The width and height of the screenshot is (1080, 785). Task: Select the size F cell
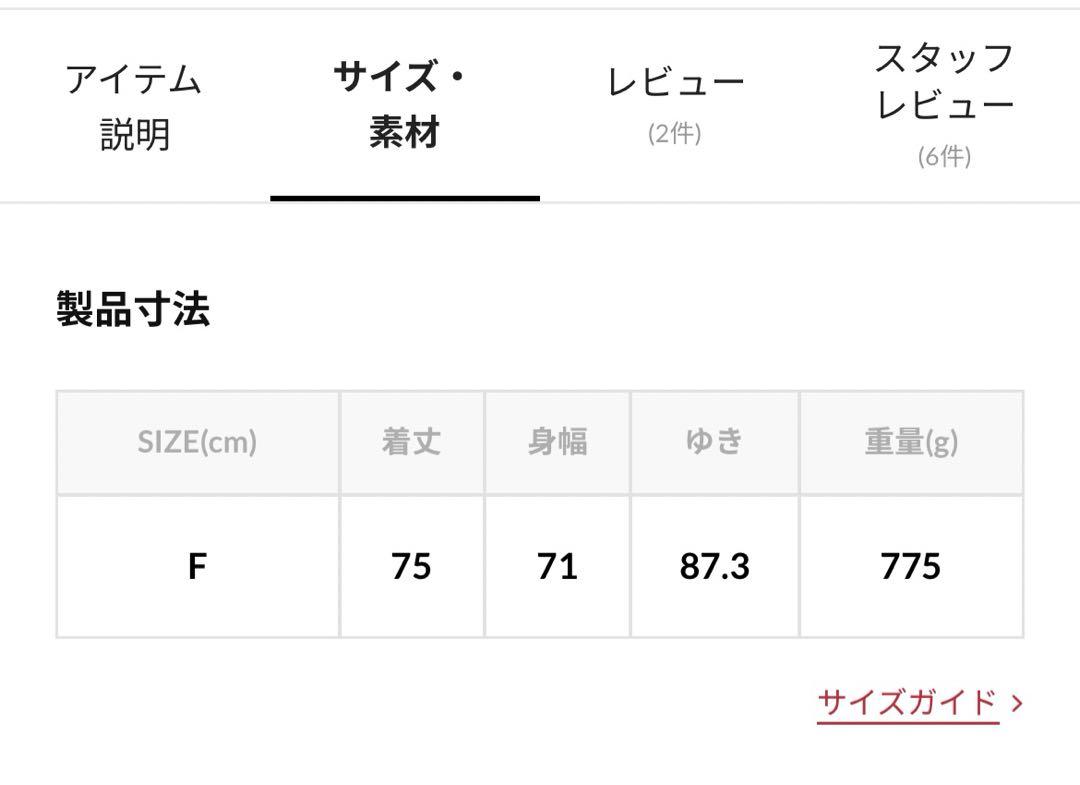click(x=198, y=567)
